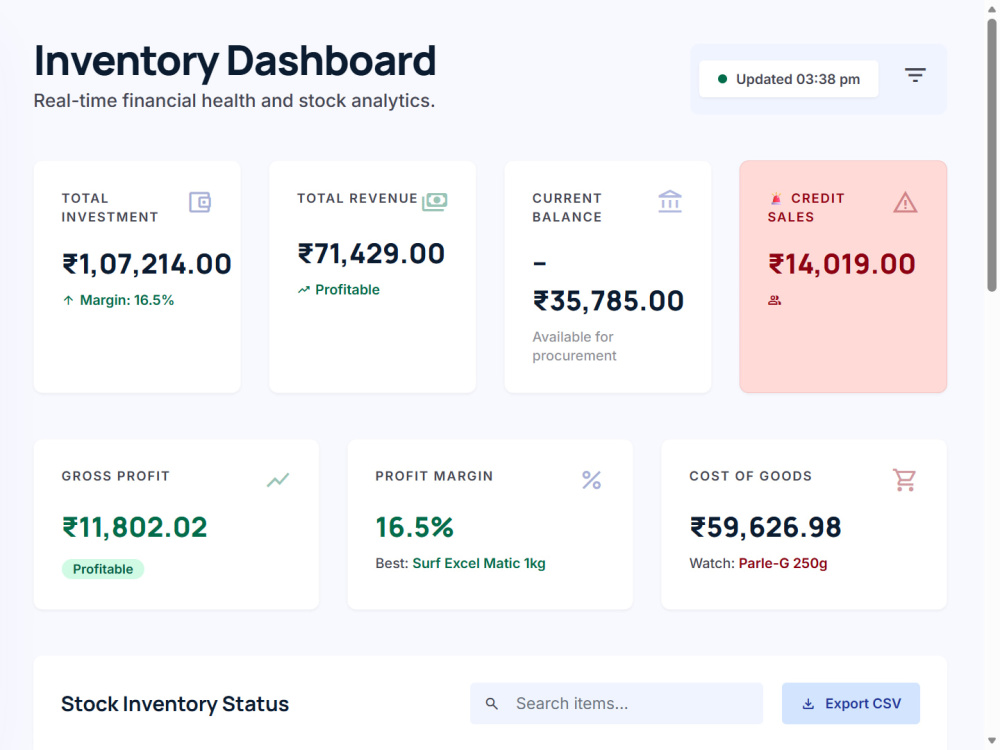Click the wallet icon on Total Investment
This screenshot has height=750, width=1000.
(200, 202)
